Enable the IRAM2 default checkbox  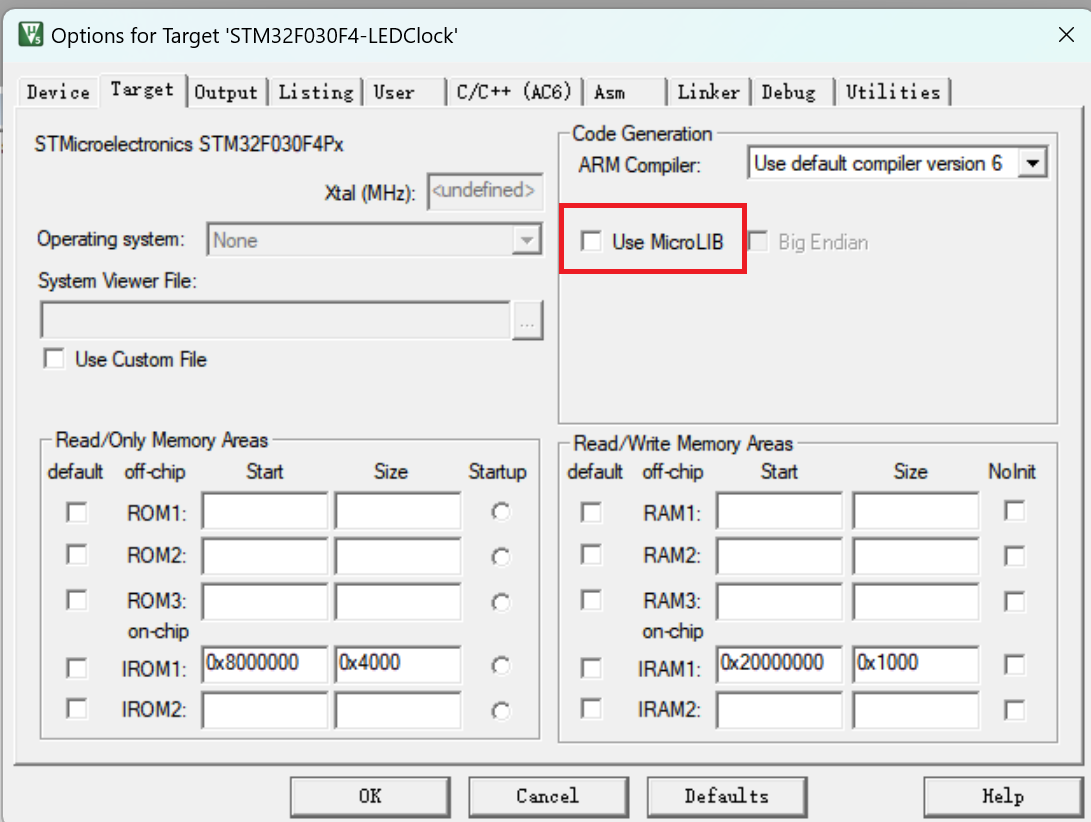(x=591, y=709)
